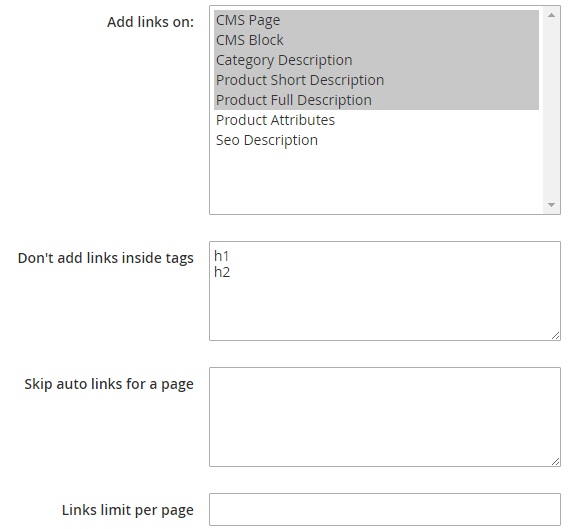Click the listbox scroll up arrow
The height and width of the screenshot is (529, 573).
point(551,15)
